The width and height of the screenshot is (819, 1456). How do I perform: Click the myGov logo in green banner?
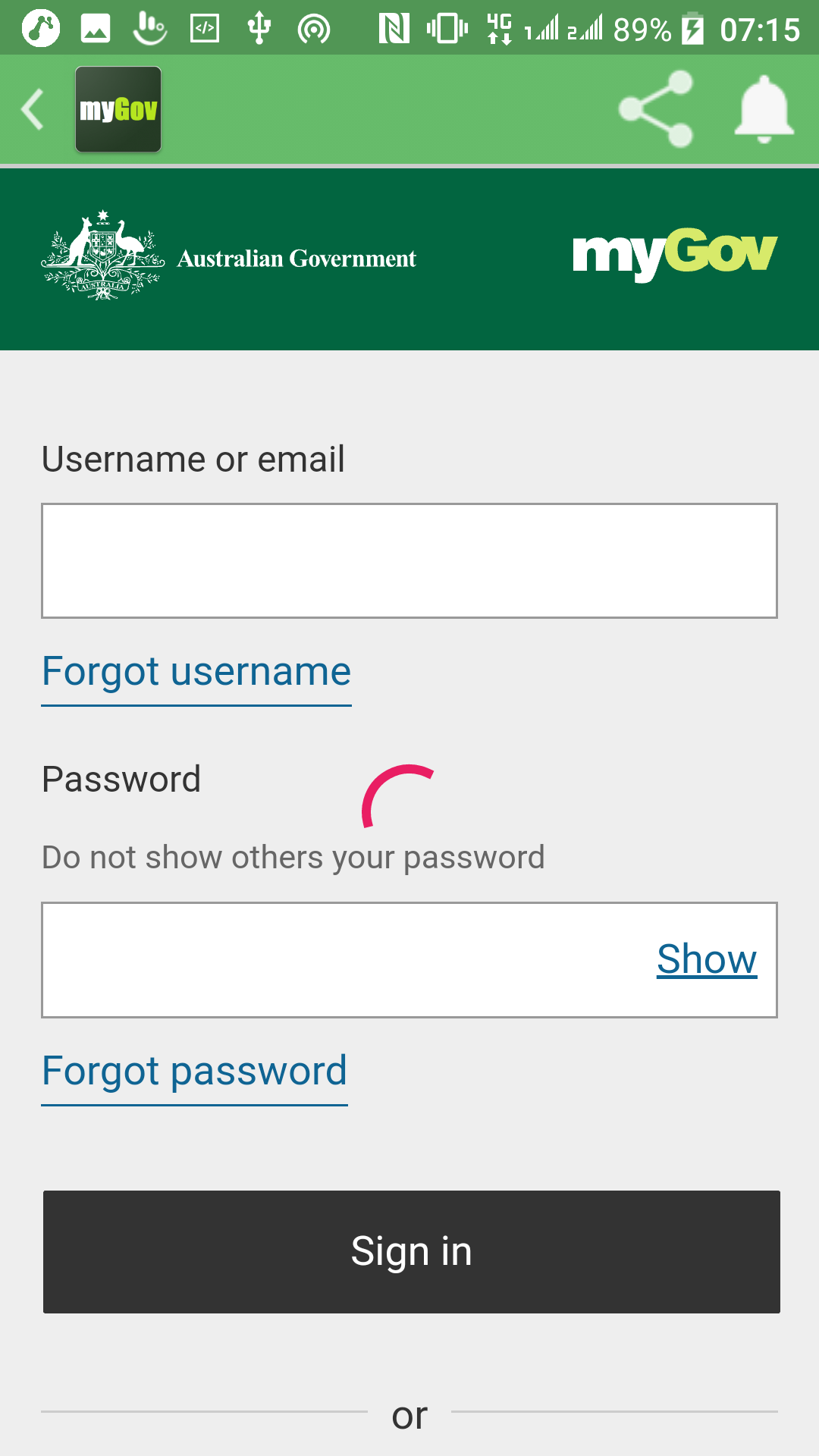[x=674, y=254]
